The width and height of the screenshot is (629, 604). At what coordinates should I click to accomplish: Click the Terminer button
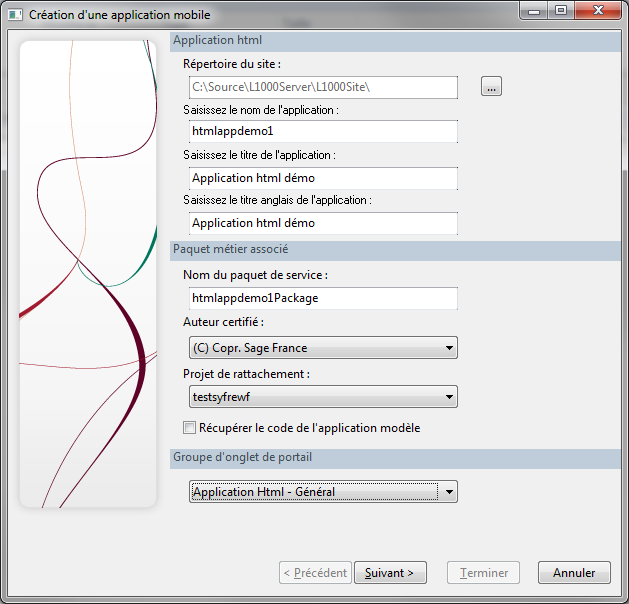tap(483, 572)
